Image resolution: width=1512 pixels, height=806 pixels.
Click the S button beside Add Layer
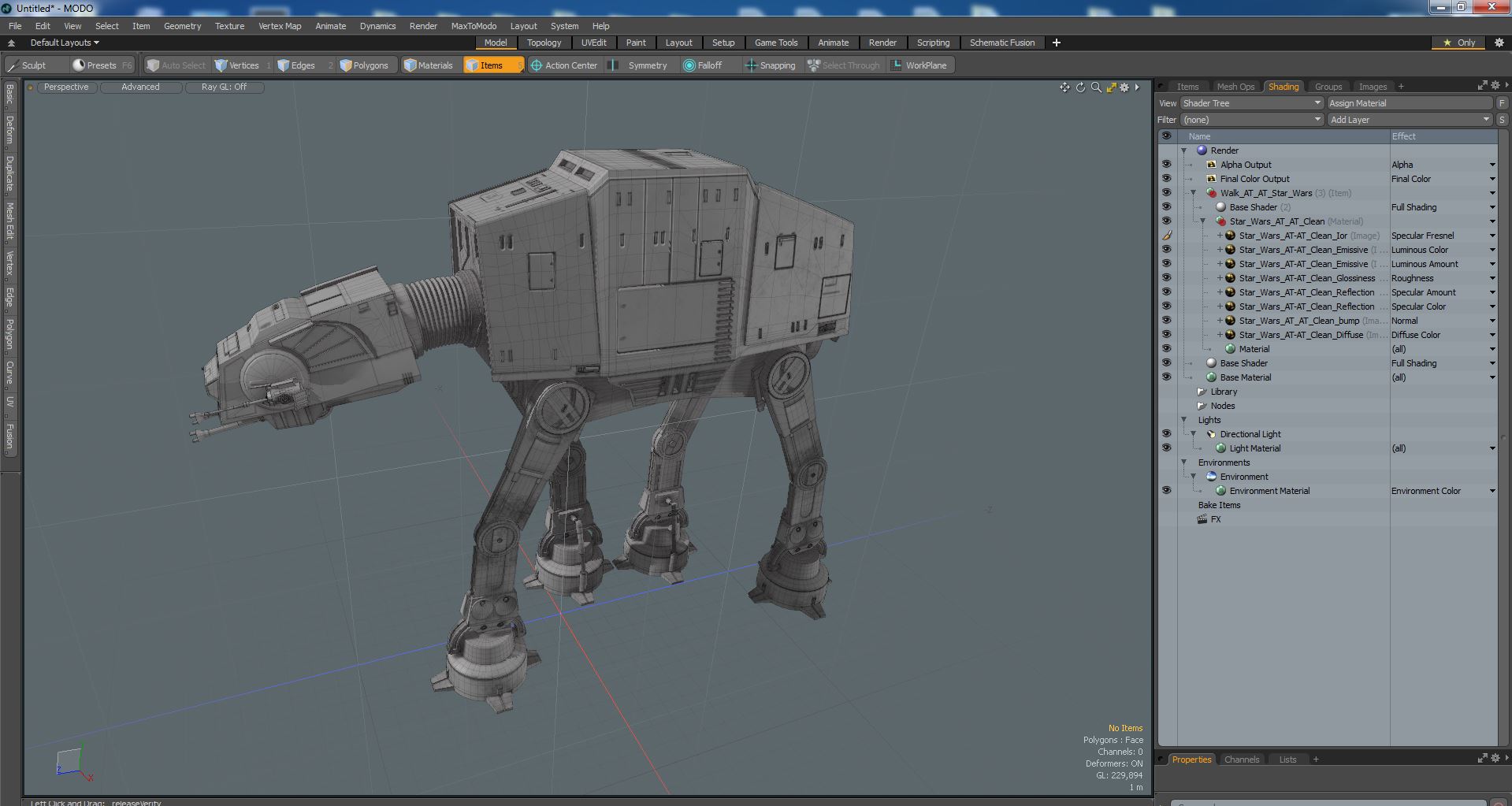pos(1502,120)
